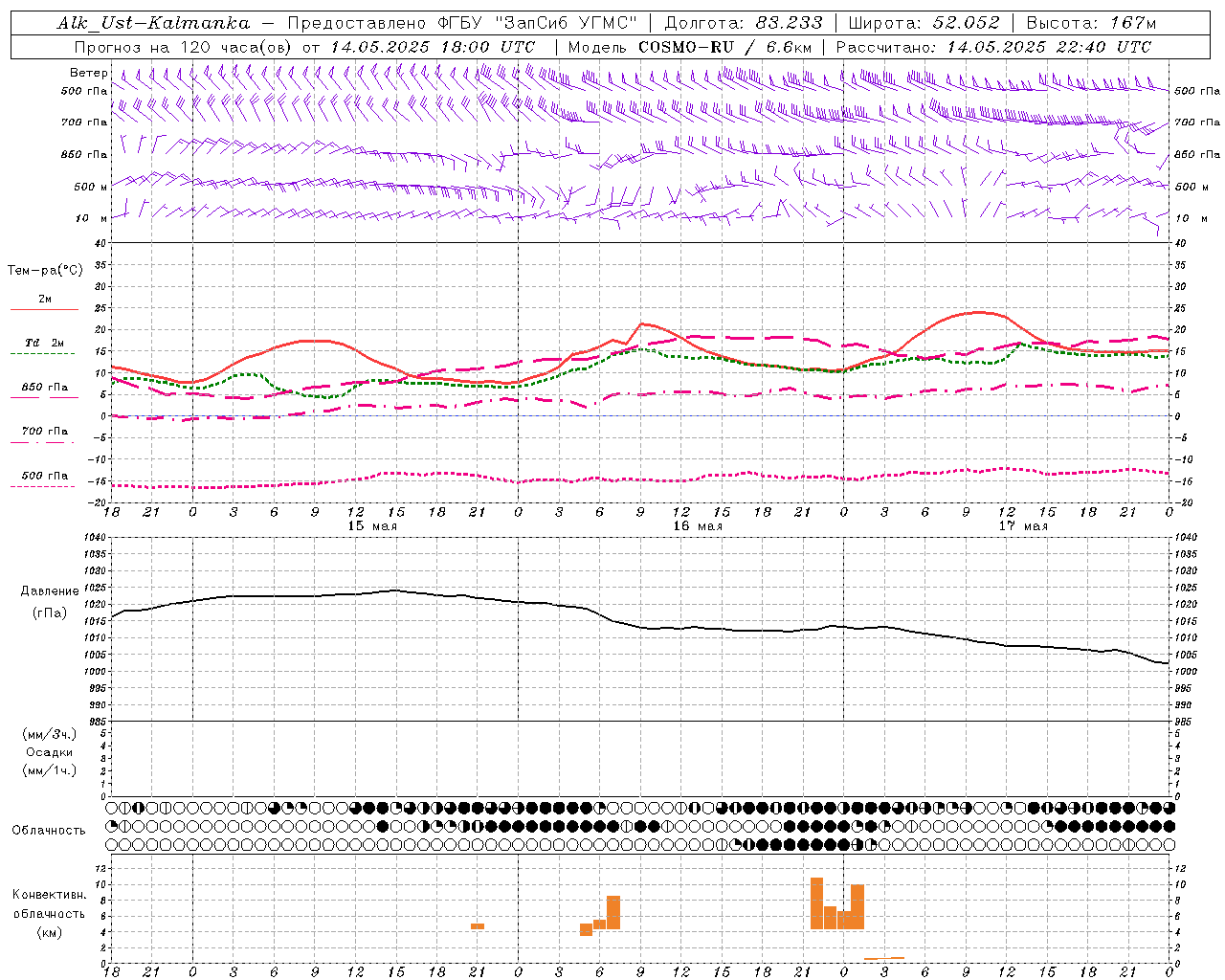Viewport: 1225px width, 980px height.
Task: Click the dashed line sample under 'Td 2м' legend
Action: (x=43, y=354)
